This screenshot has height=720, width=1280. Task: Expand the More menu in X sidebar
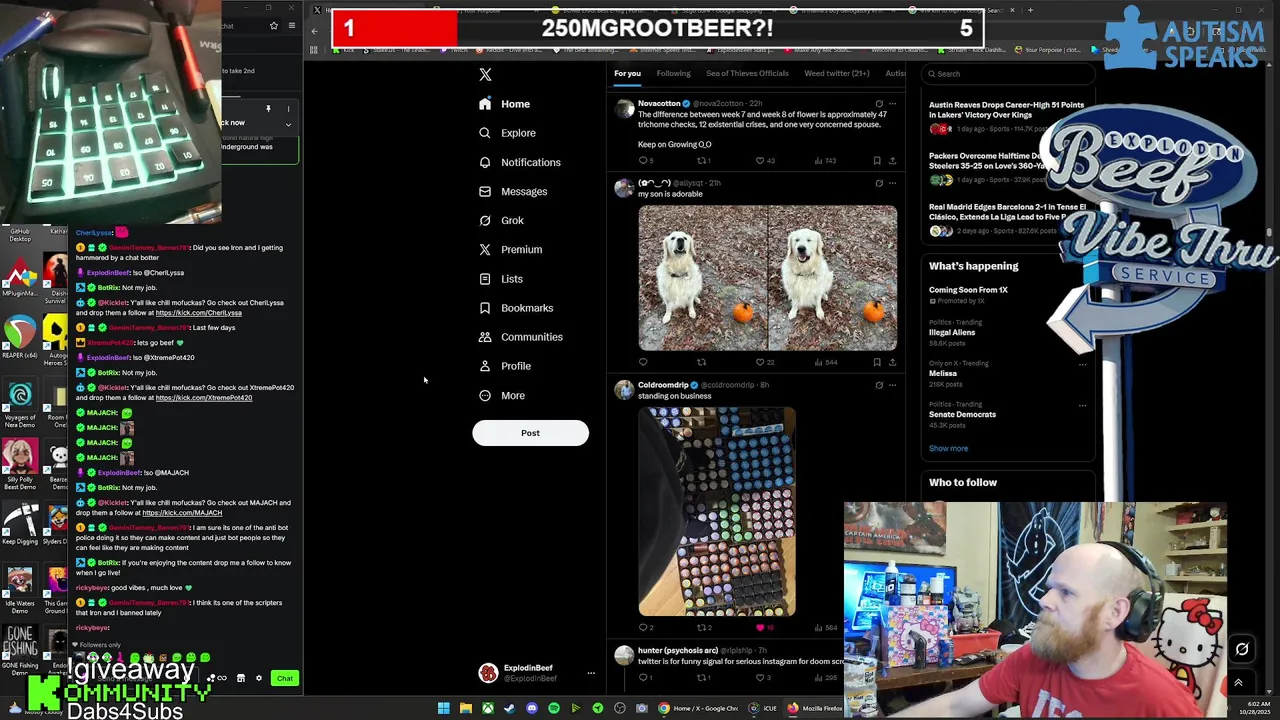[501, 395]
